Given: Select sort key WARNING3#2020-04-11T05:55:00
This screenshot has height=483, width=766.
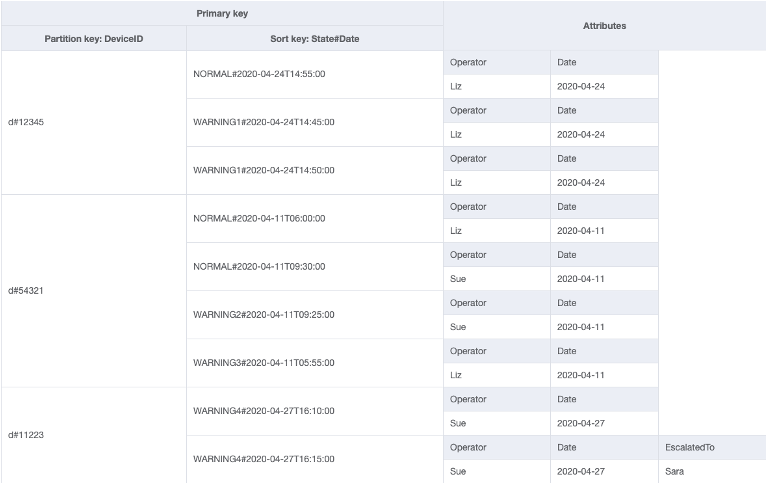Looking at the screenshot, I should click(263, 362).
